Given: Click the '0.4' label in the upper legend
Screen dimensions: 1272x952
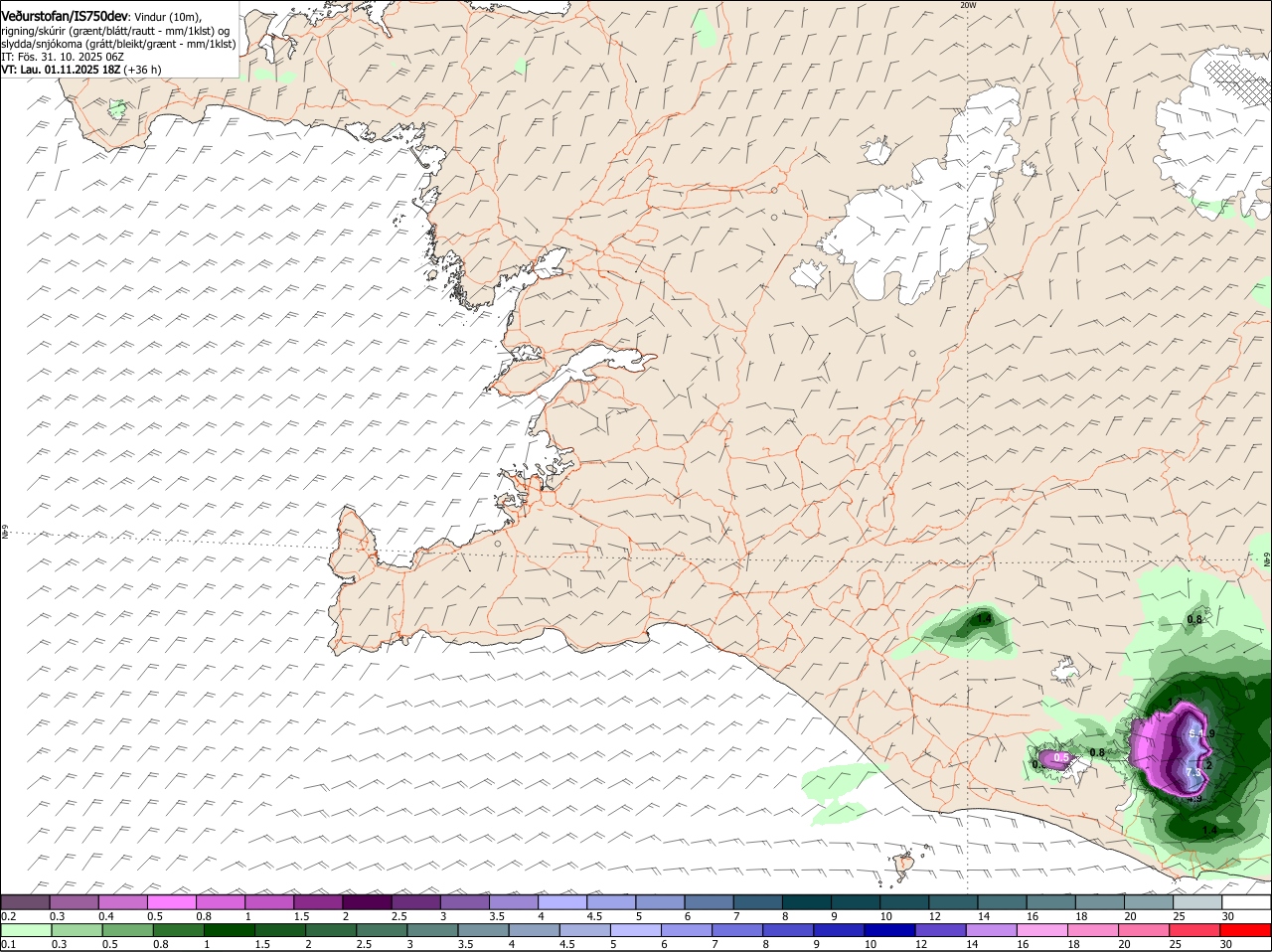Looking at the screenshot, I should click(x=105, y=915).
